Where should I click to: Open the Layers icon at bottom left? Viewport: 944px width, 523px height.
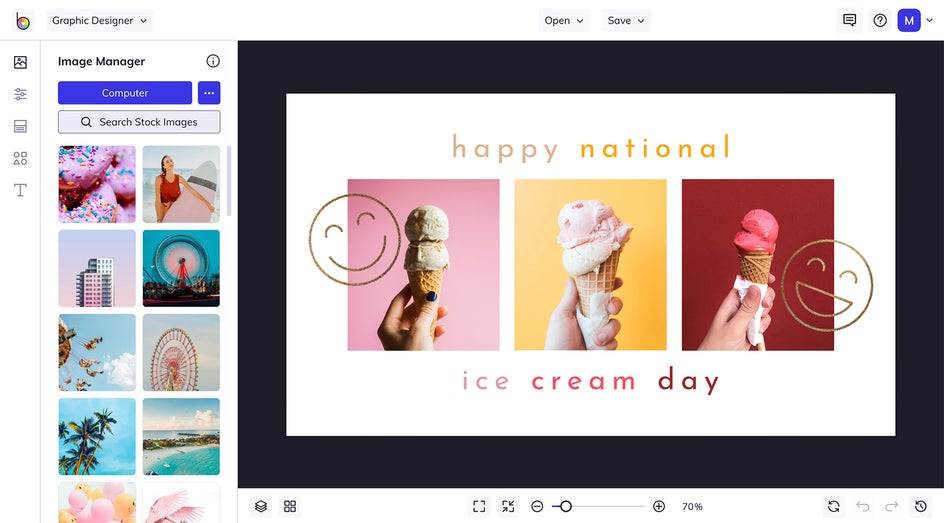pos(261,506)
